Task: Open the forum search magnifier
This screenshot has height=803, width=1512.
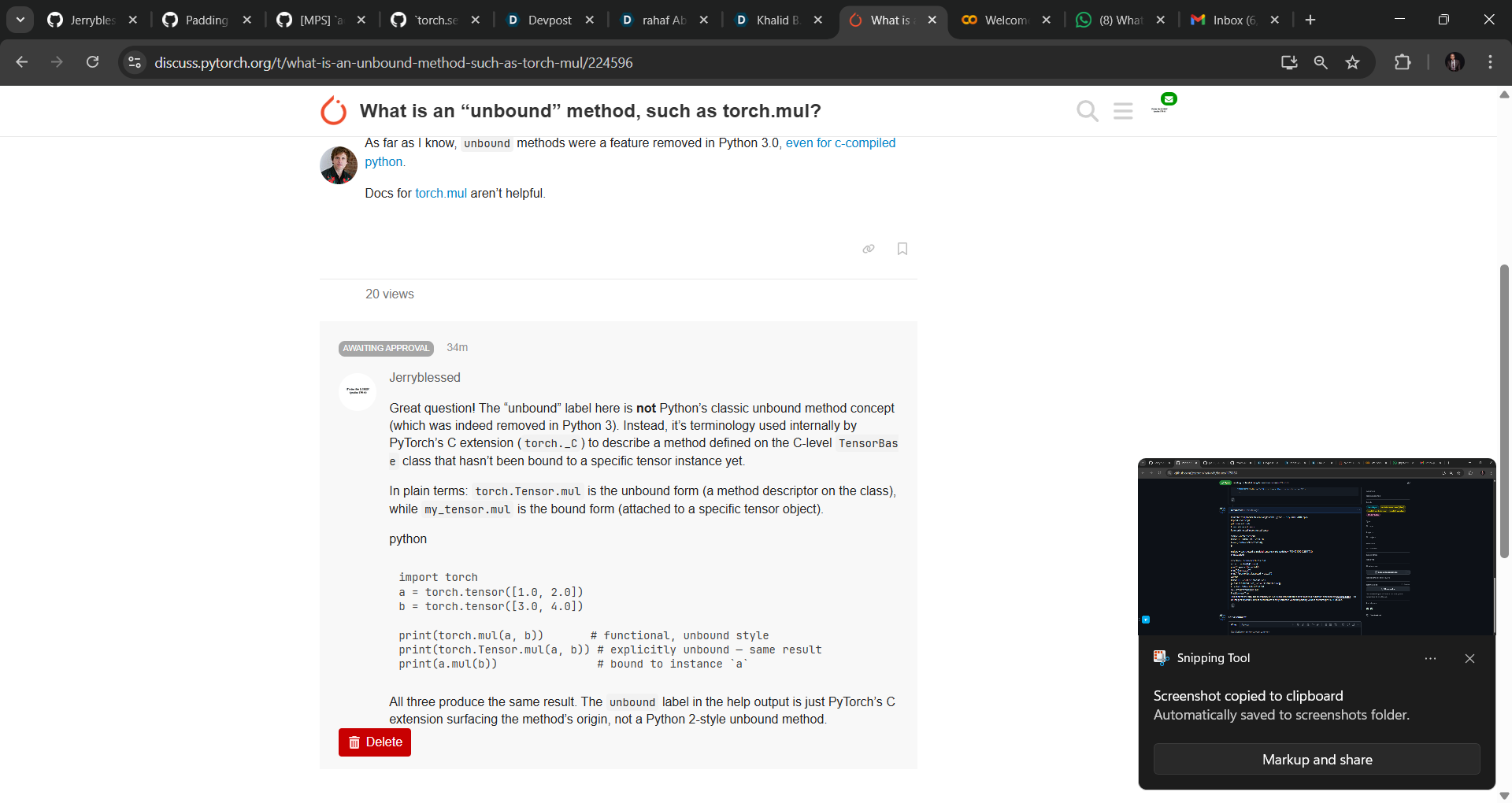Action: click(1088, 111)
